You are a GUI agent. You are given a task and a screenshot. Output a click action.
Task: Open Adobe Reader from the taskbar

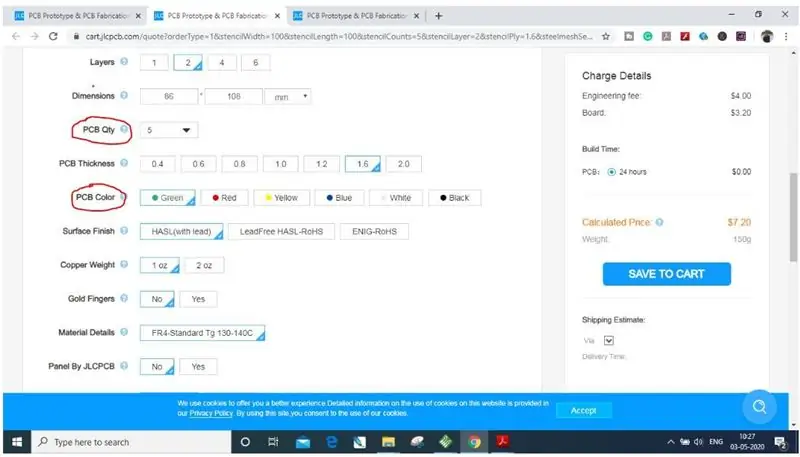pyautogui.click(x=503, y=442)
